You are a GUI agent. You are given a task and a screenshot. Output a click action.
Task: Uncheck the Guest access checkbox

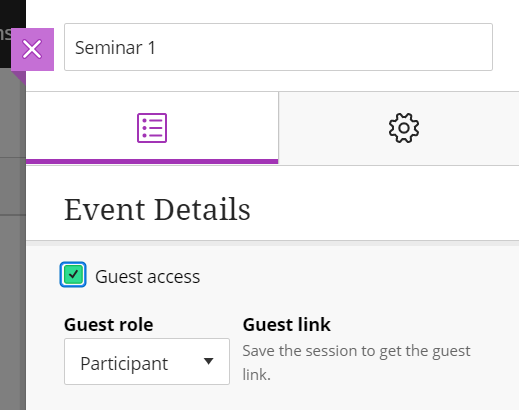click(73, 275)
